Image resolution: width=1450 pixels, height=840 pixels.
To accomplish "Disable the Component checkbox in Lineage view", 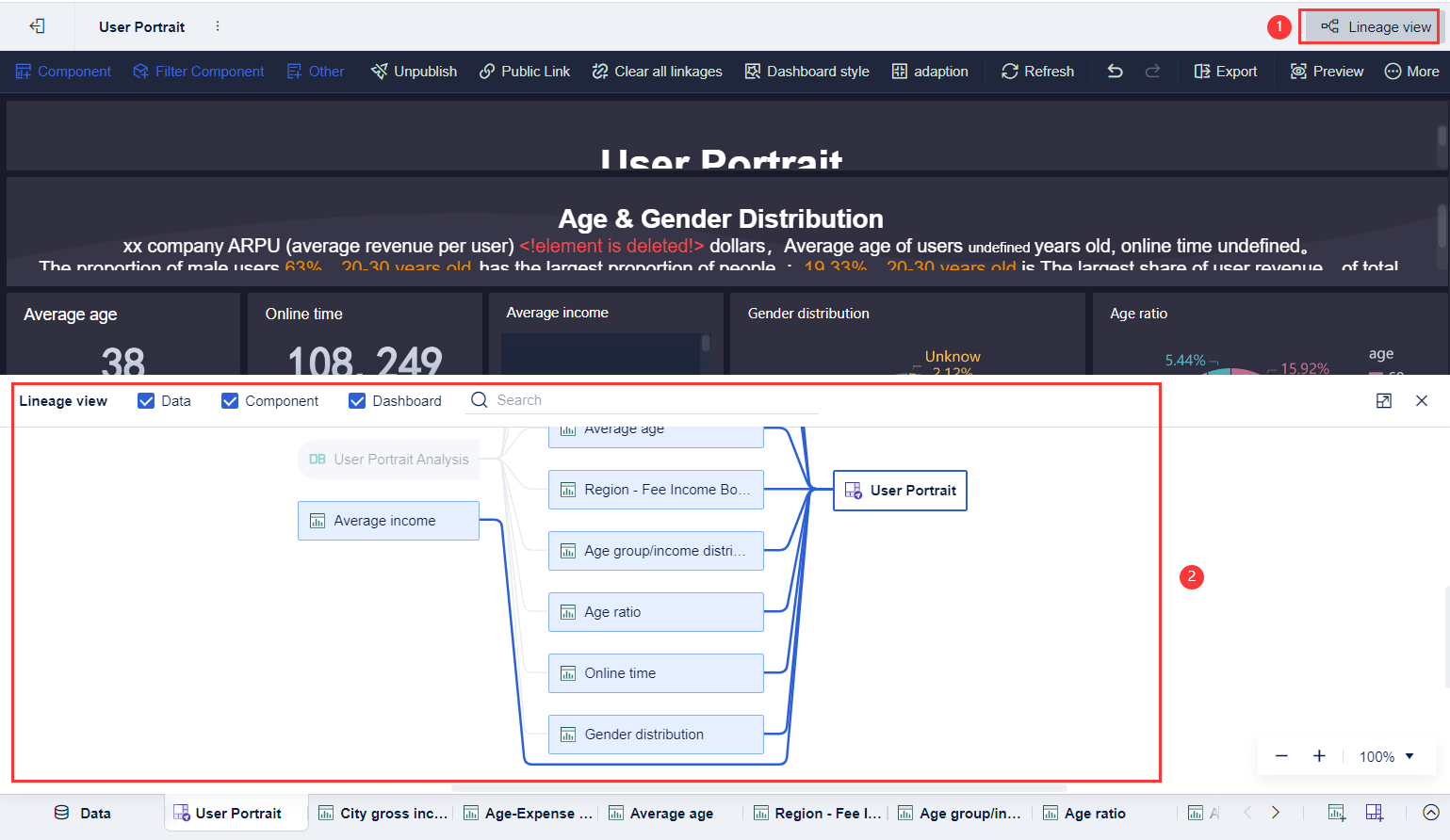I will 230,400.
